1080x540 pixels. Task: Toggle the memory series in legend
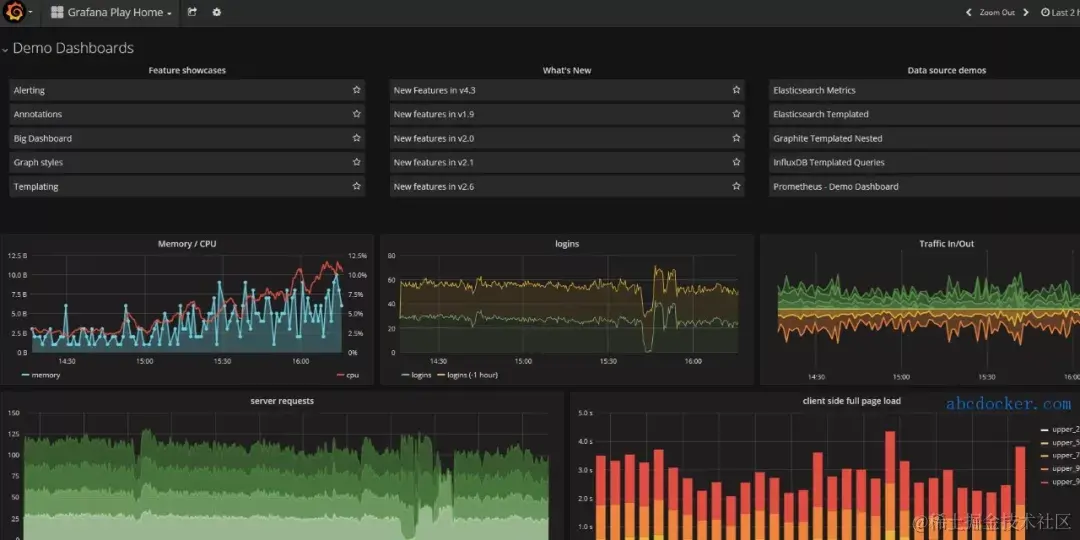point(45,375)
